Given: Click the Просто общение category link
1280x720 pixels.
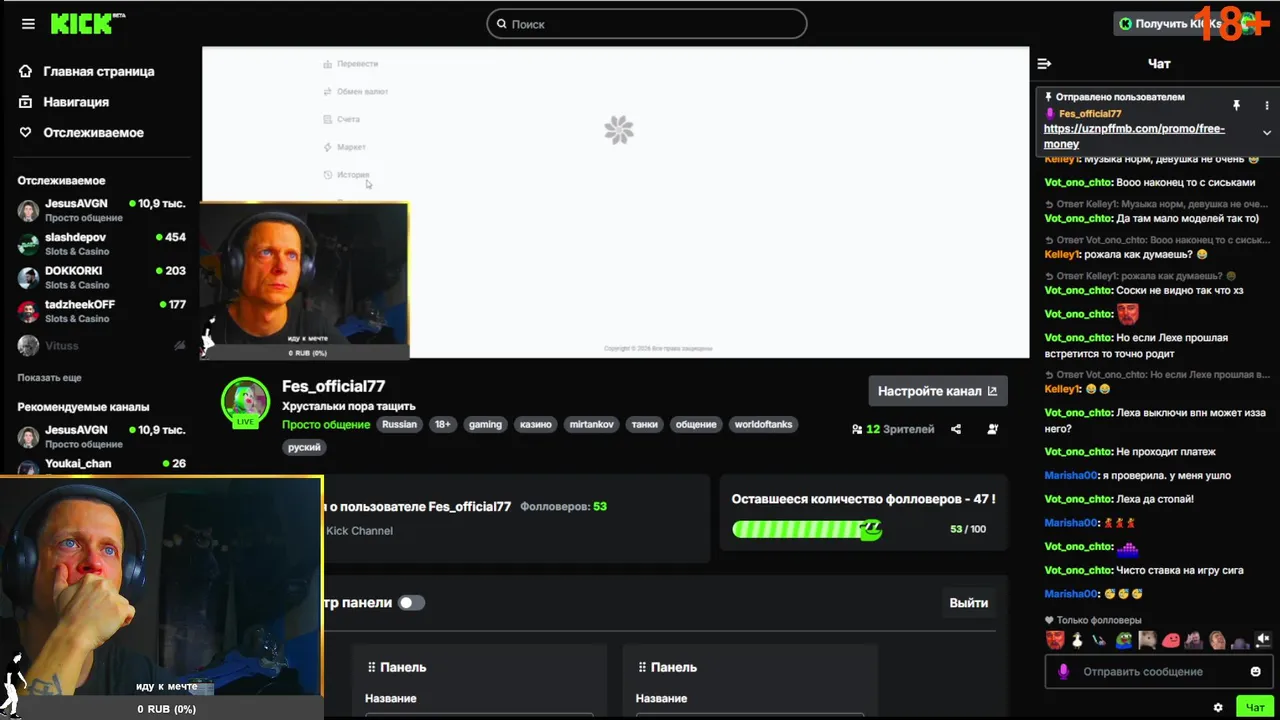Looking at the screenshot, I should pyautogui.click(x=326, y=424).
